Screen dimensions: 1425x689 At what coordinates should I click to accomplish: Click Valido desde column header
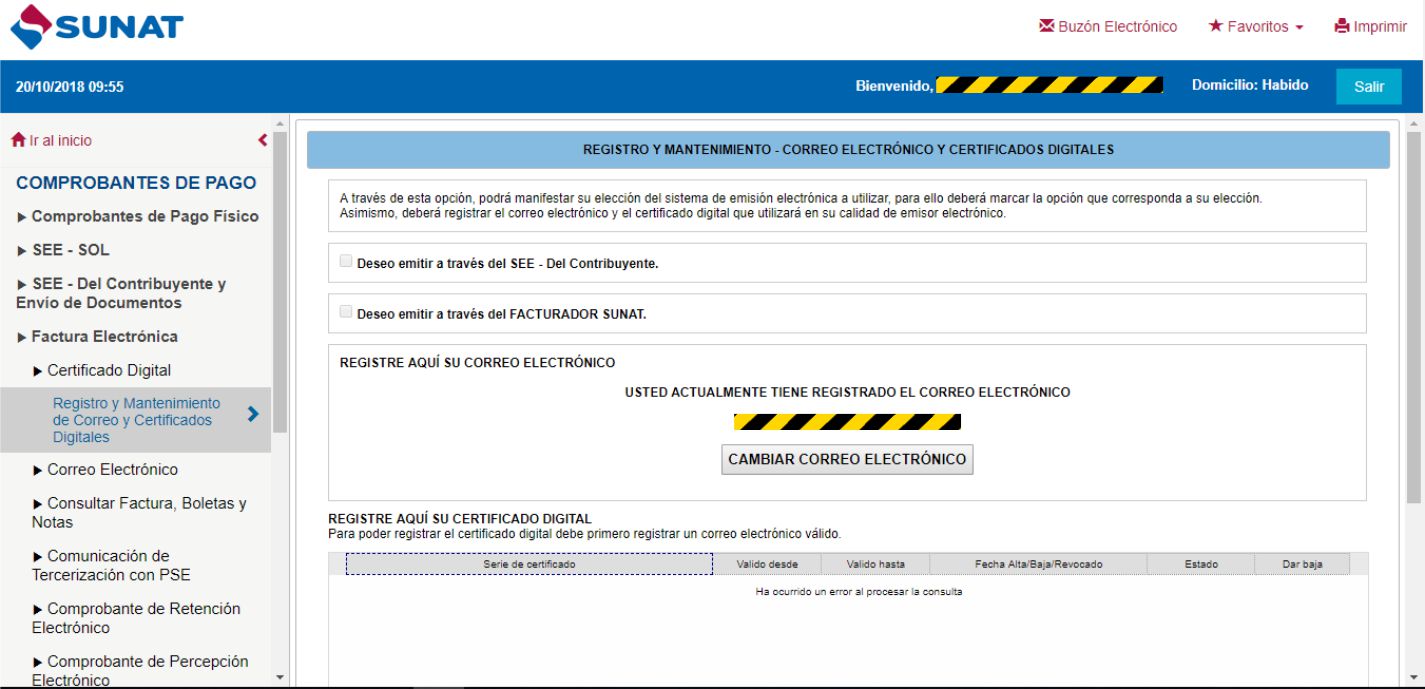click(767, 564)
